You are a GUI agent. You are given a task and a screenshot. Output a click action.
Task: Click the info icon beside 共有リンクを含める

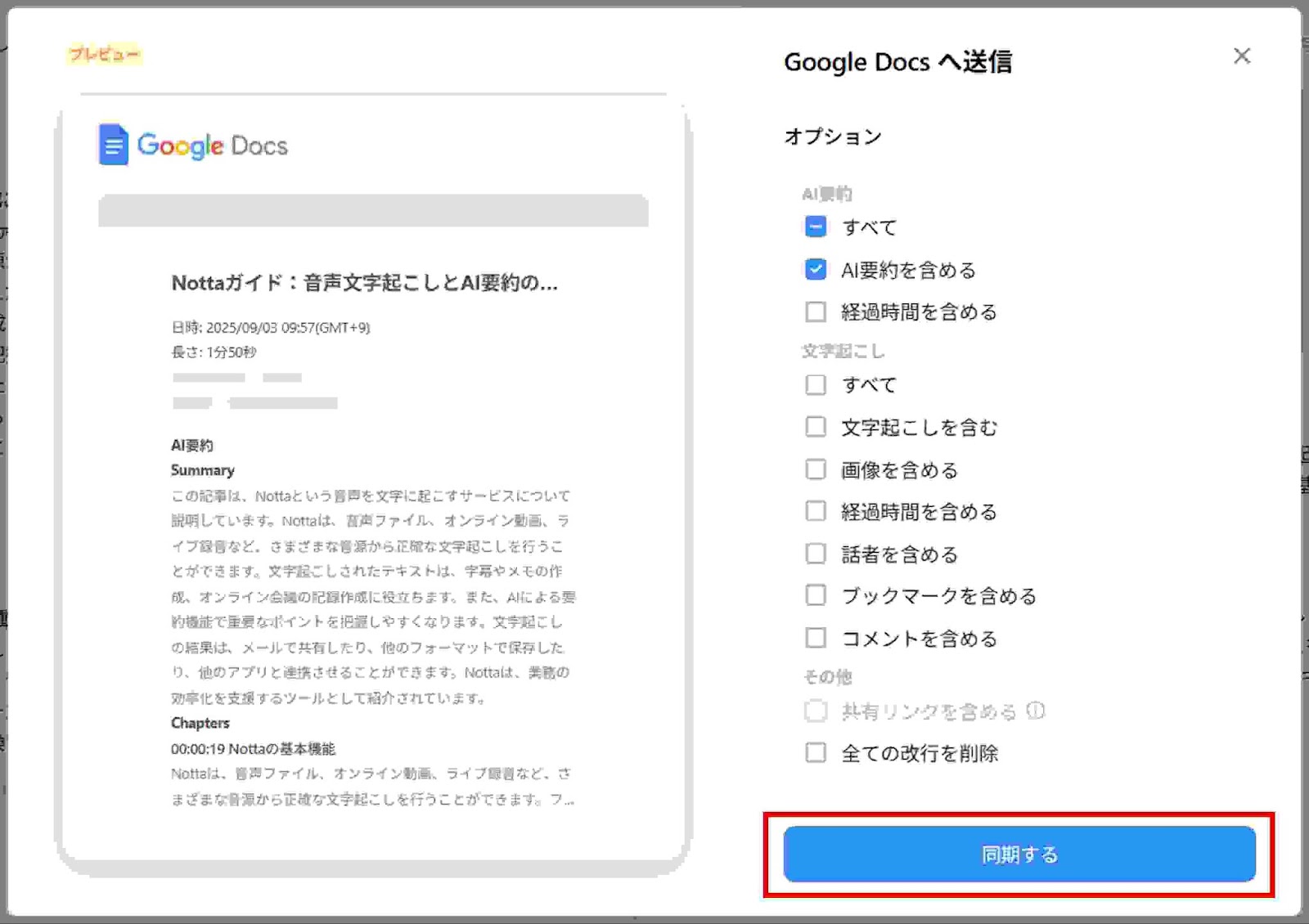point(1036,711)
